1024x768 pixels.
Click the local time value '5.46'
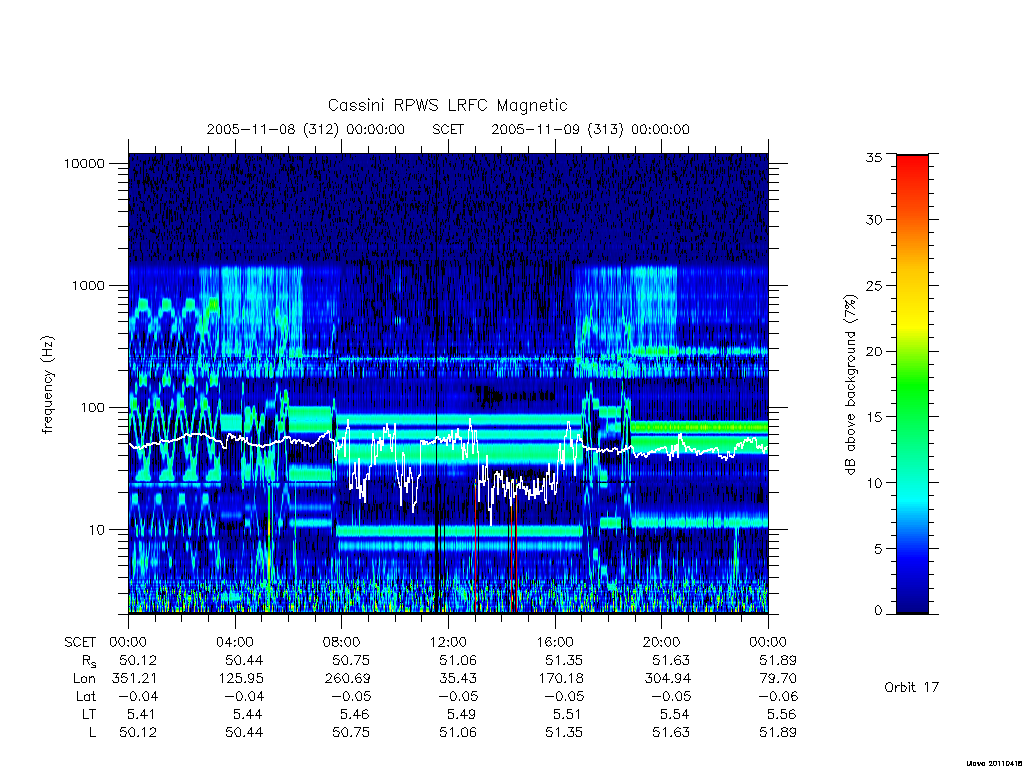click(355, 714)
